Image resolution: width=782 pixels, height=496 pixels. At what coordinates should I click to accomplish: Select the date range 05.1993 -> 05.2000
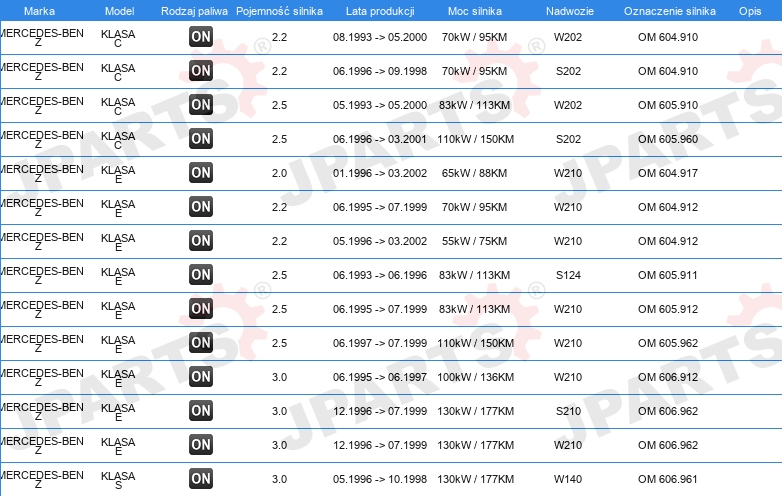click(380, 105)
